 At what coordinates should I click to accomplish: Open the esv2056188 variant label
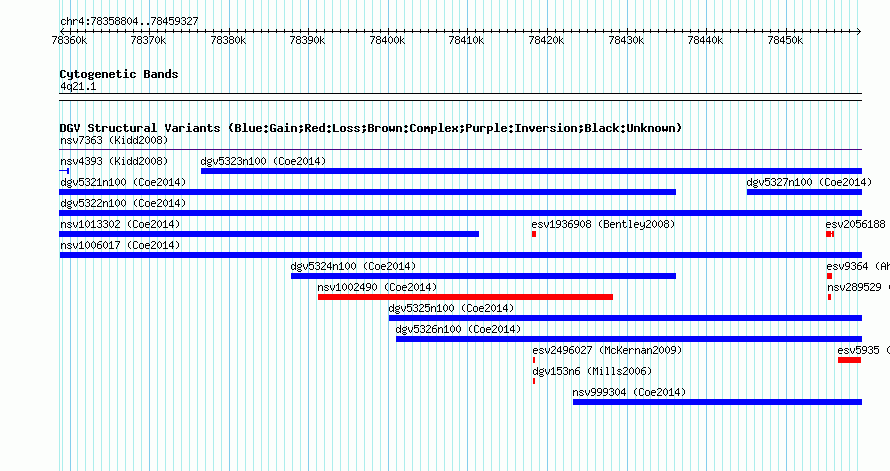pyautogui.click(x=855, y=224)
